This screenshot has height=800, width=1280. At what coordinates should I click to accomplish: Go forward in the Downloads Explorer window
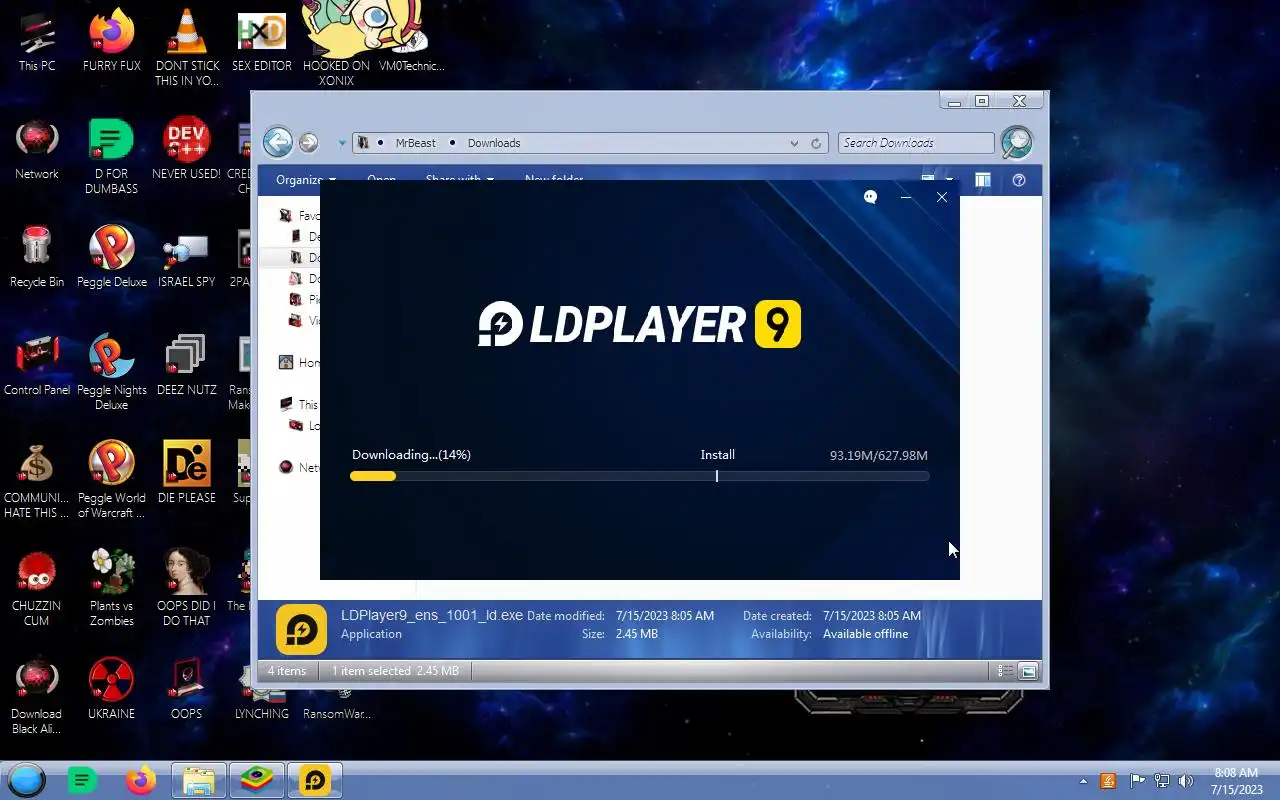pos(308,143)
